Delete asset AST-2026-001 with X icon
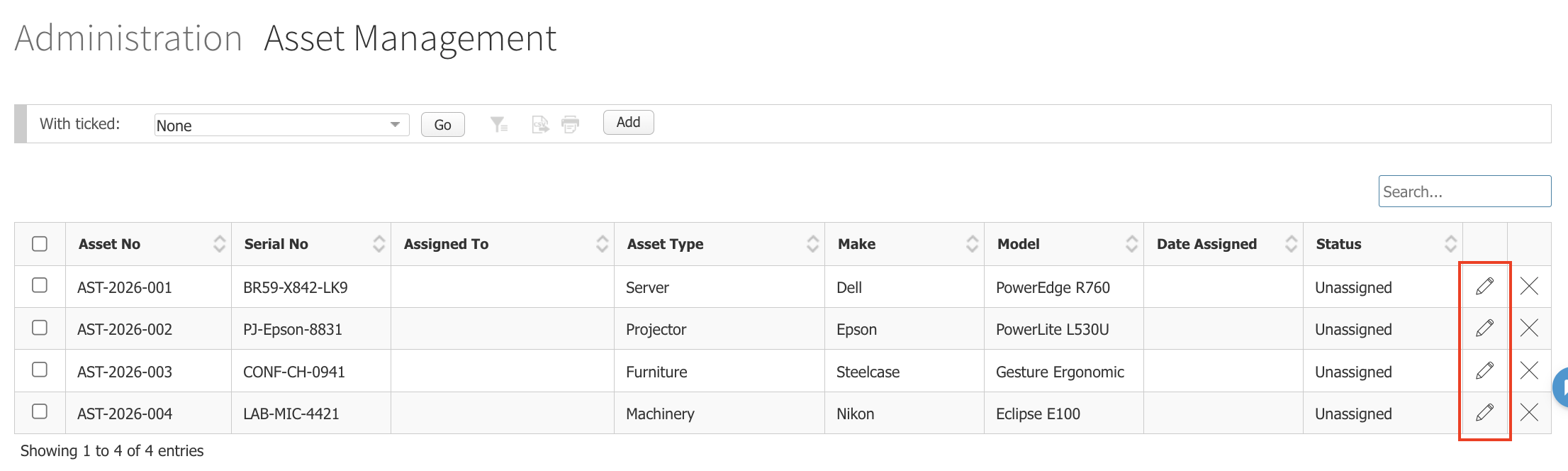This screenshot has height=471, width=1568. pos(1529,286)
